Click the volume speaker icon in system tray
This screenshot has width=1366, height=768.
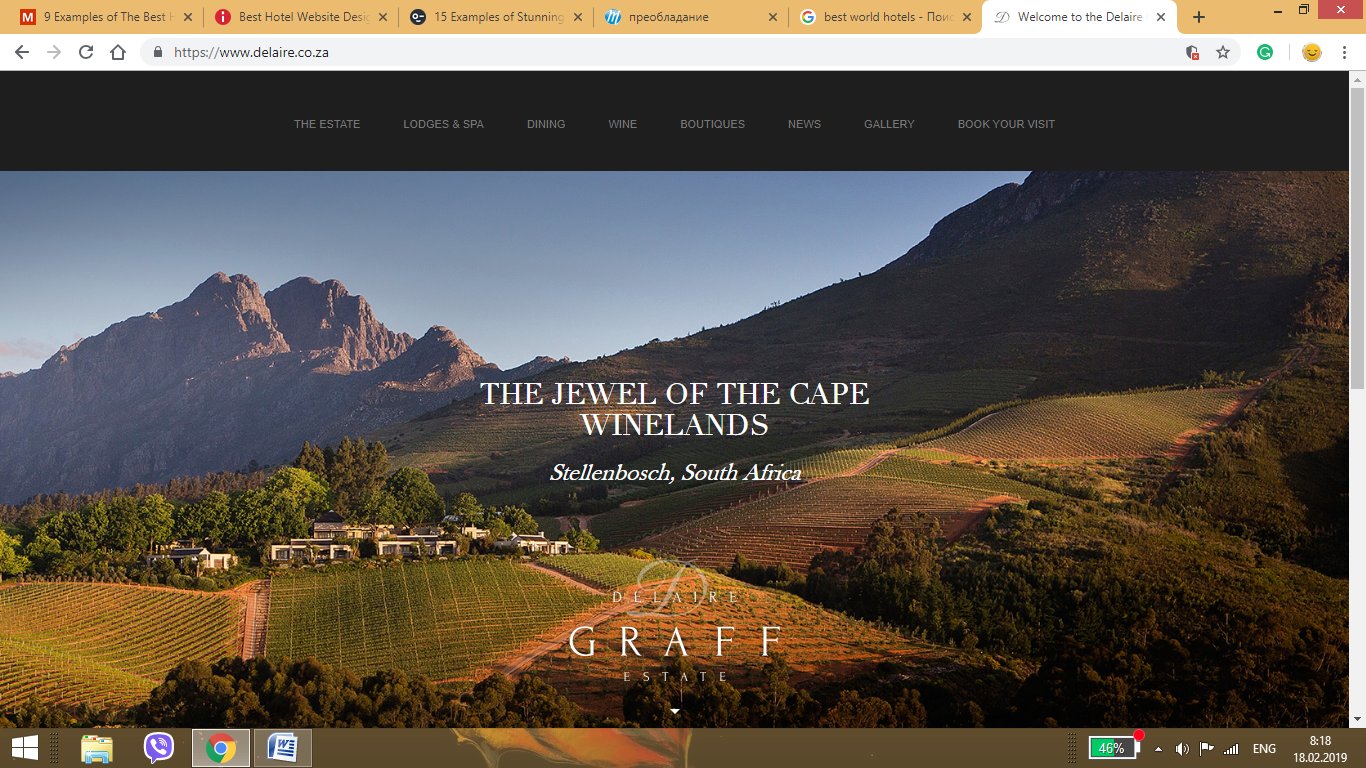(1182, 749)
